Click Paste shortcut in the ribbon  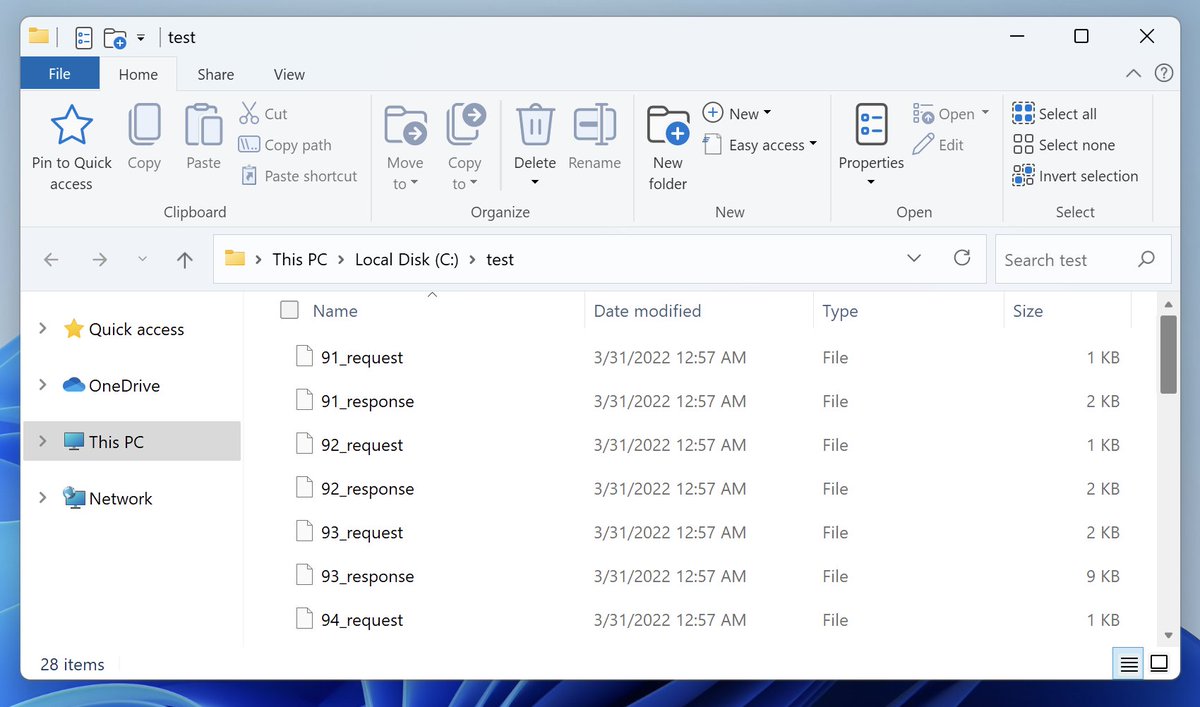pos(298,176)
